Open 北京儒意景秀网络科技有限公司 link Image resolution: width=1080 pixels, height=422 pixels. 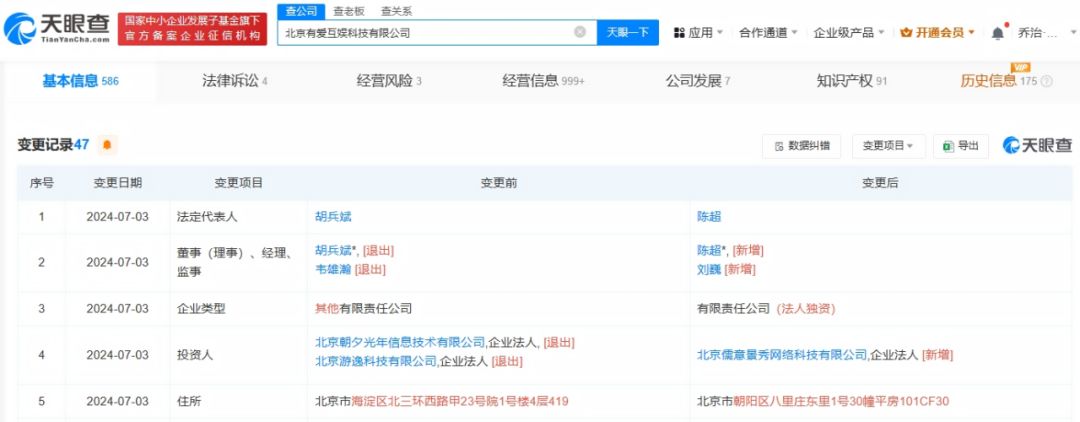[782, 355]
